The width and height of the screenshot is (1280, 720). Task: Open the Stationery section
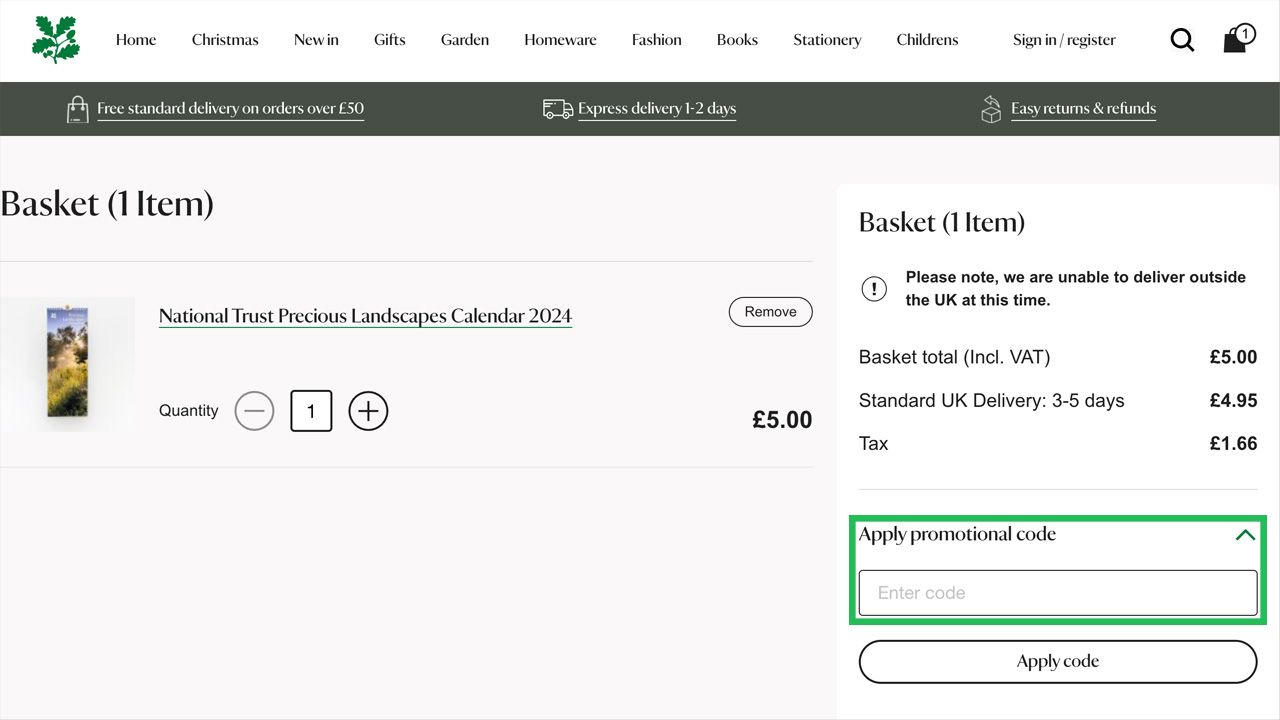tap(826, 40)
